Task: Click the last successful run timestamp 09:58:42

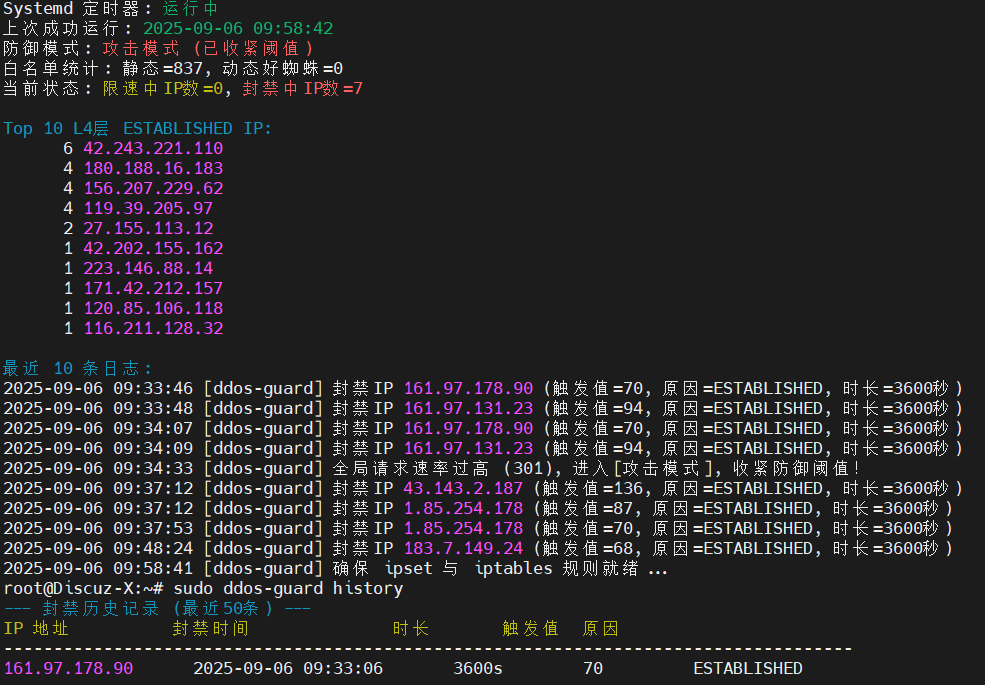Action: click(x=238, y=28)
